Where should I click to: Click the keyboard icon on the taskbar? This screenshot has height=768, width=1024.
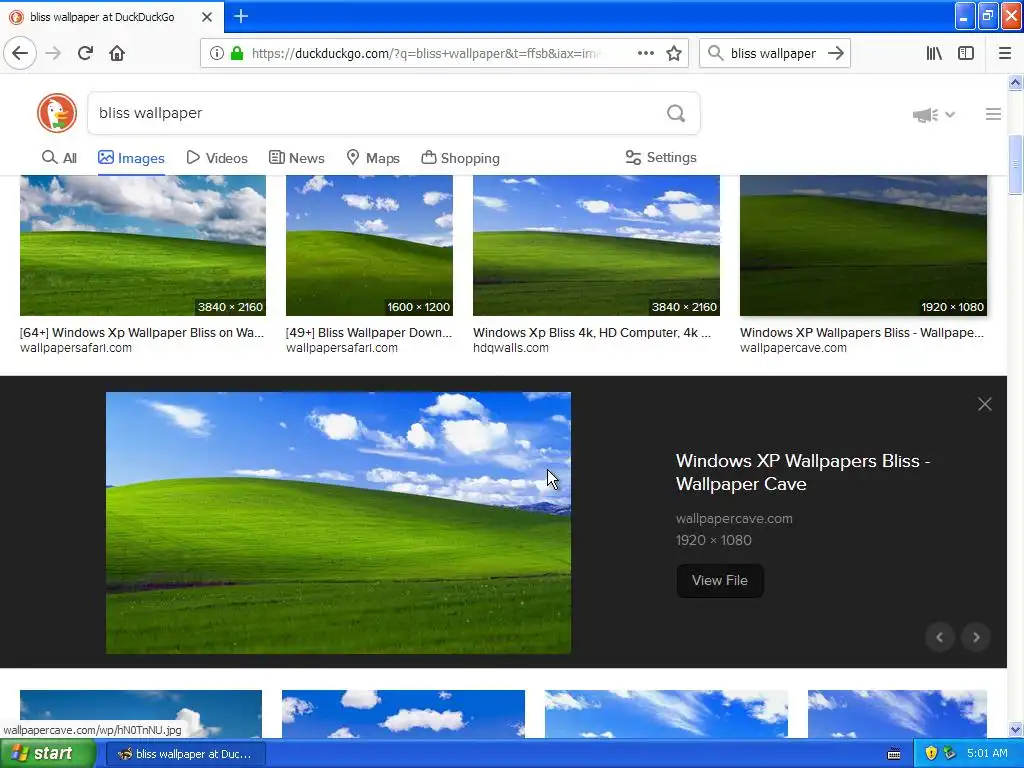click(x=894, y=754)
